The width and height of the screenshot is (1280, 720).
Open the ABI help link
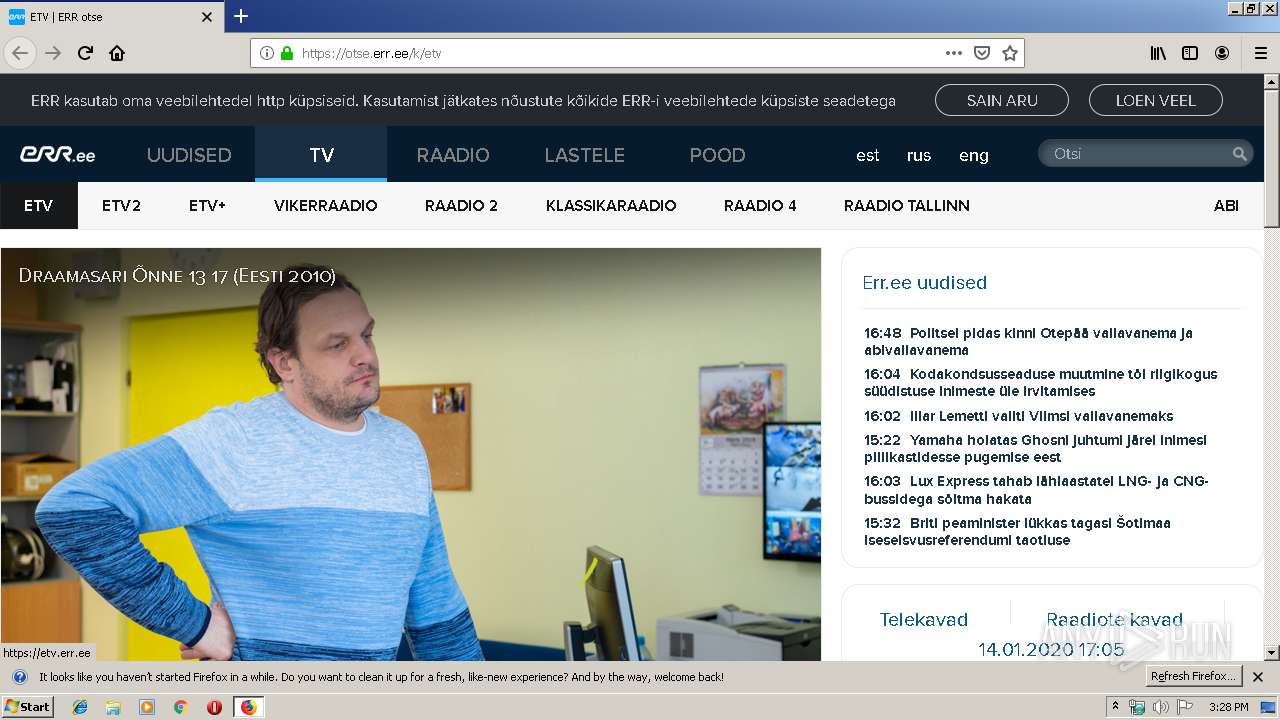point(1226,205)
